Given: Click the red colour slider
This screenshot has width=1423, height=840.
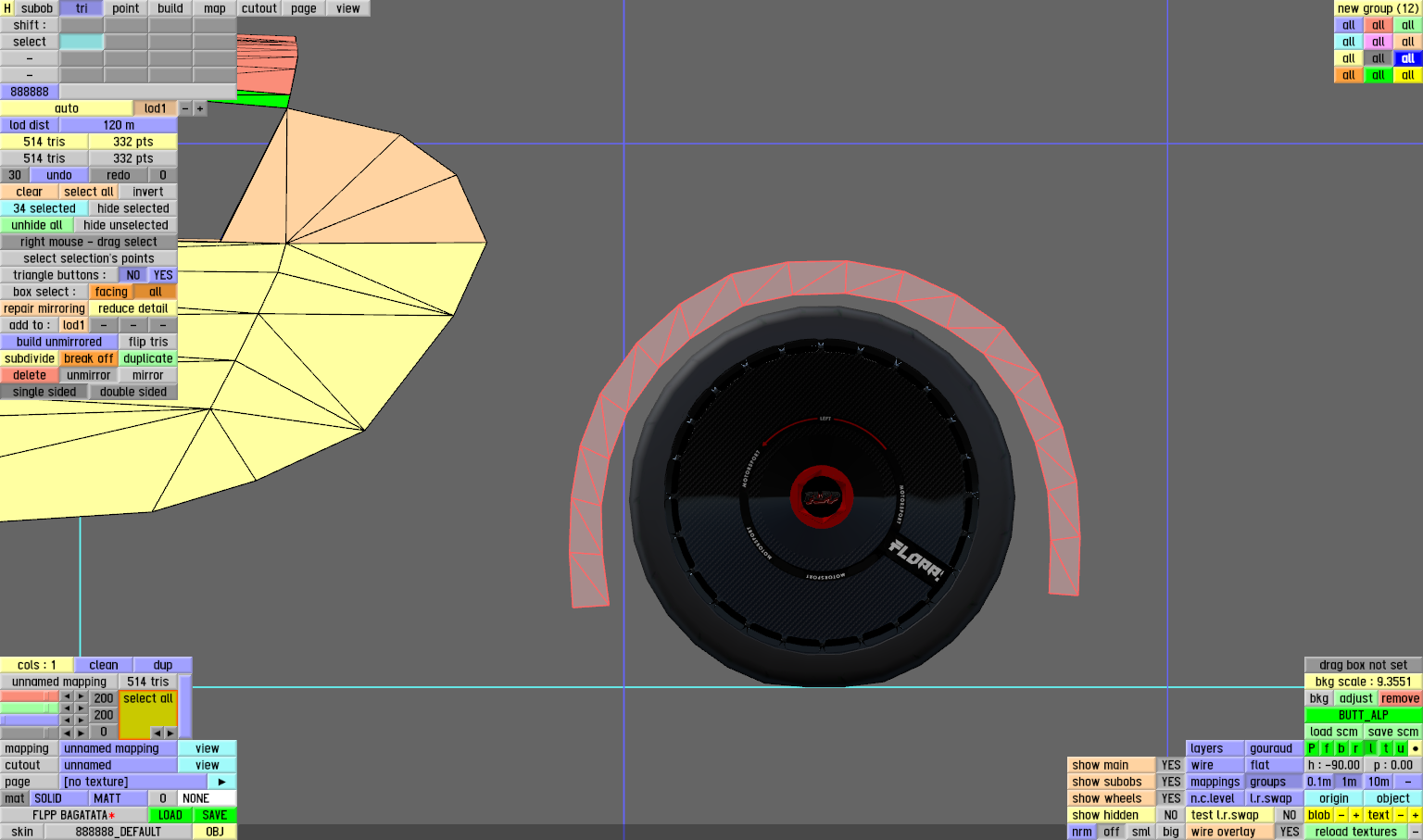Looking at the screenshot, I should (x=30, y=696).
